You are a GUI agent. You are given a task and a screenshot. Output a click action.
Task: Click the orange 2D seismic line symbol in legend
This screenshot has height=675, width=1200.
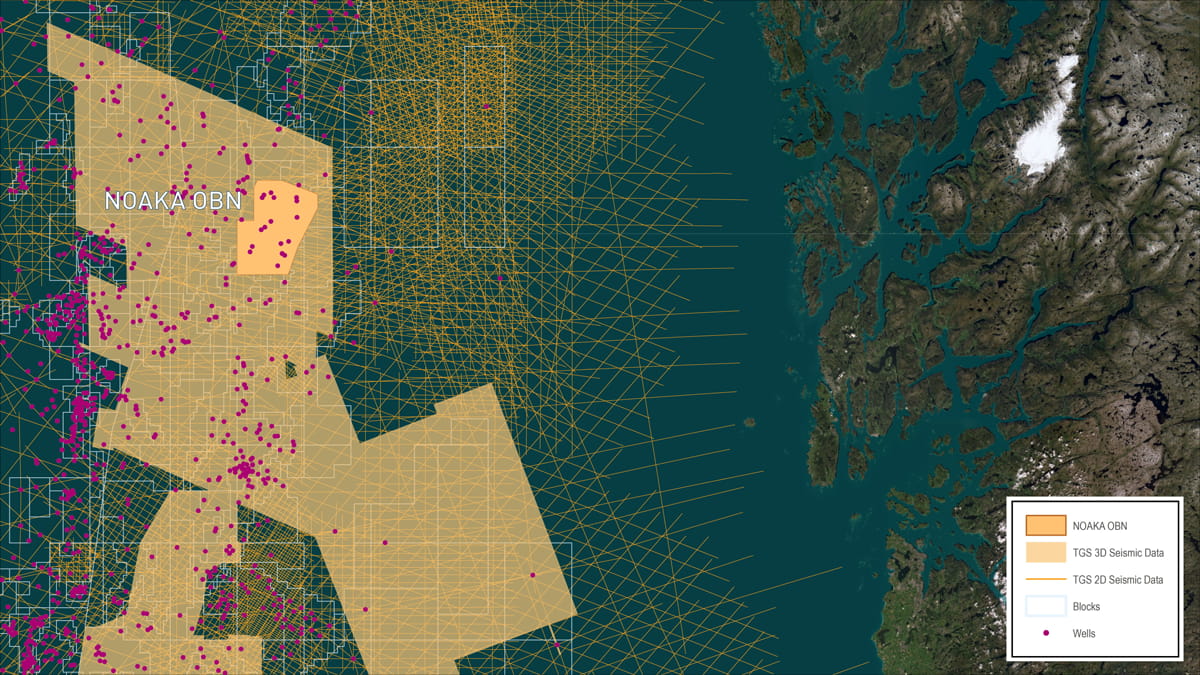1045,579
